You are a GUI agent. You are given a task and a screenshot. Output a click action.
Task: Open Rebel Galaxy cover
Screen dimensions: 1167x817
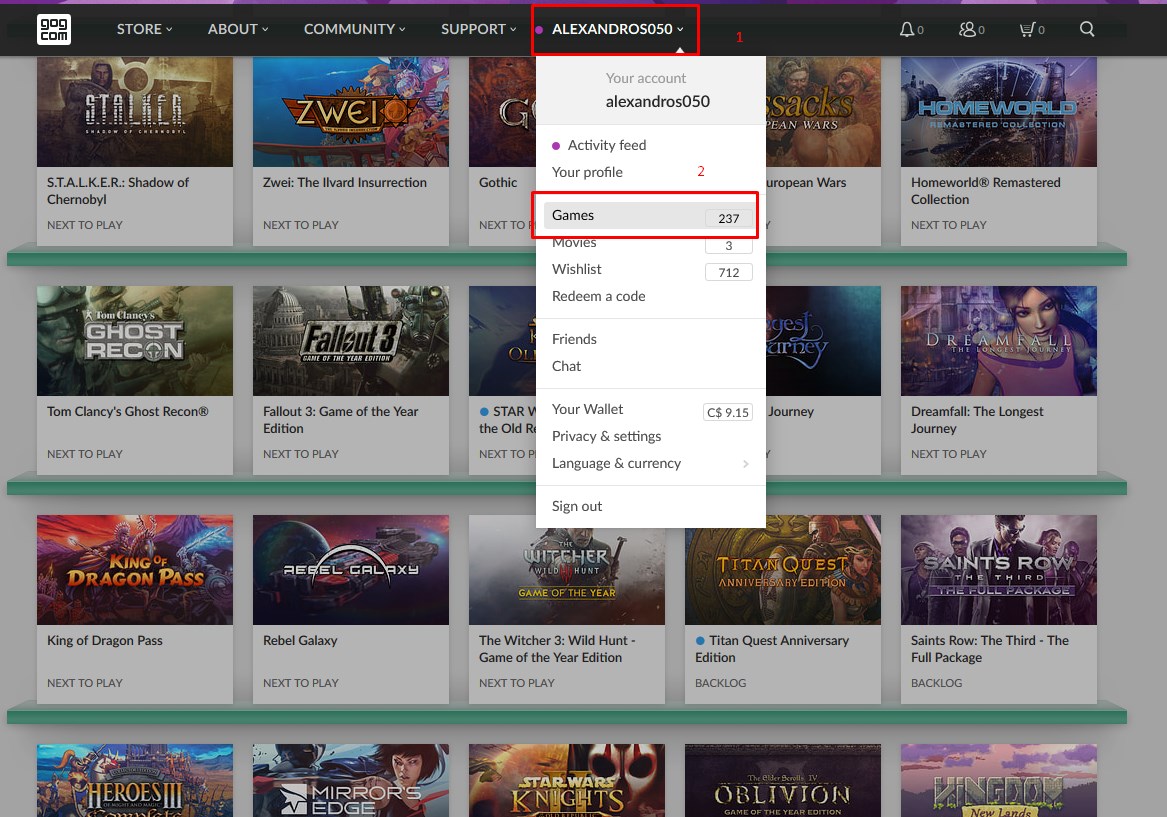tap(351, 570)
